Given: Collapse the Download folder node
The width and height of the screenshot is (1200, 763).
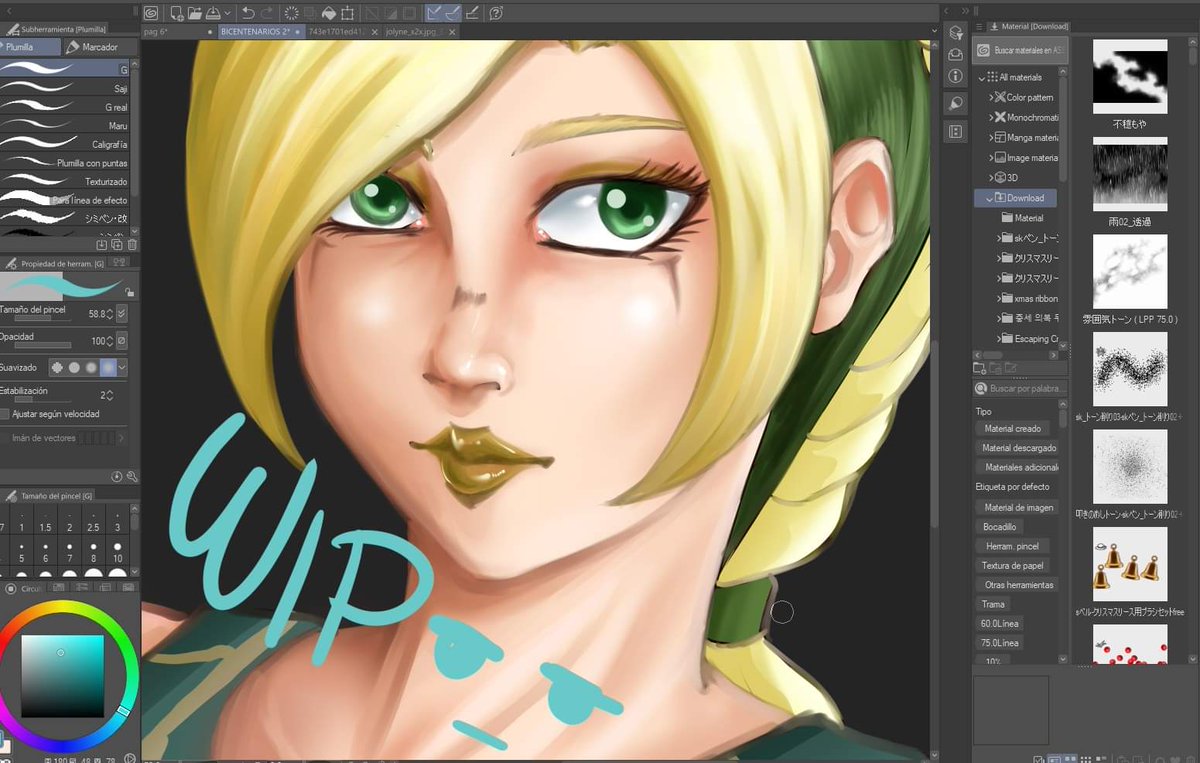Looking at the screenshot, I should [x=991, y=198].
